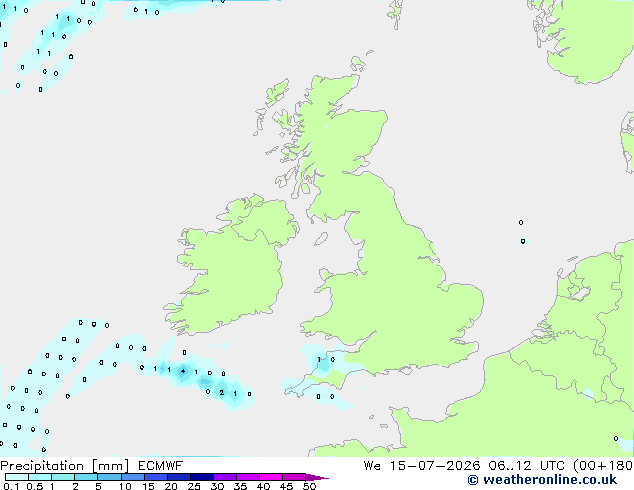Click the '0.1' legend scale label
The height and width of the screenshot is (490, 634).
[11, 486]
